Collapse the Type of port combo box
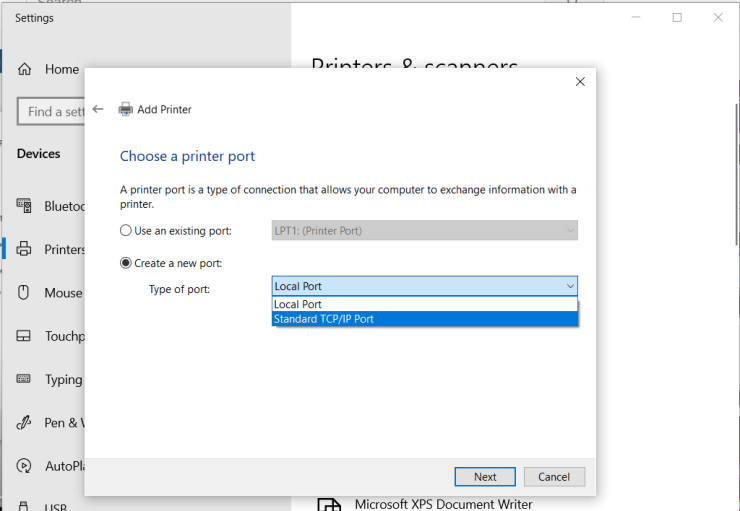The height and width of the screenshot is (511, 740). [424, 286]
